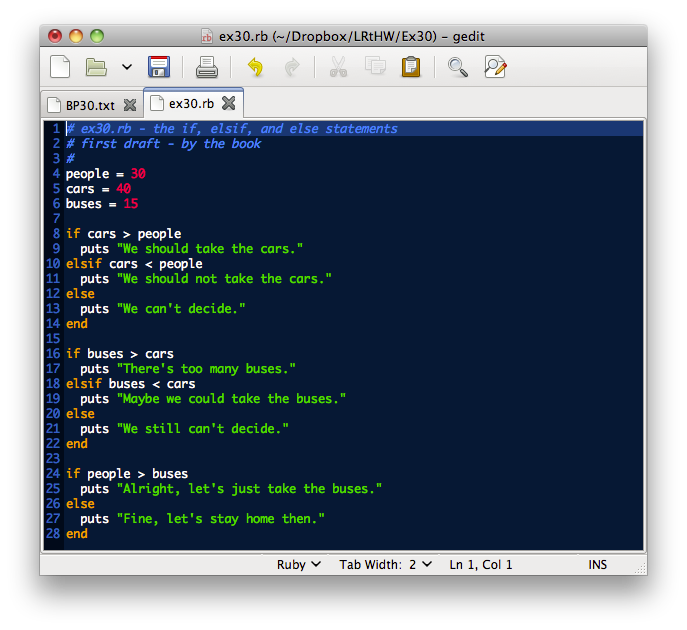Image resolution: width=687 pixels, height=630 pixels.
Task: Toggle the INS insert mode indicator
Action: click(597, 564)
